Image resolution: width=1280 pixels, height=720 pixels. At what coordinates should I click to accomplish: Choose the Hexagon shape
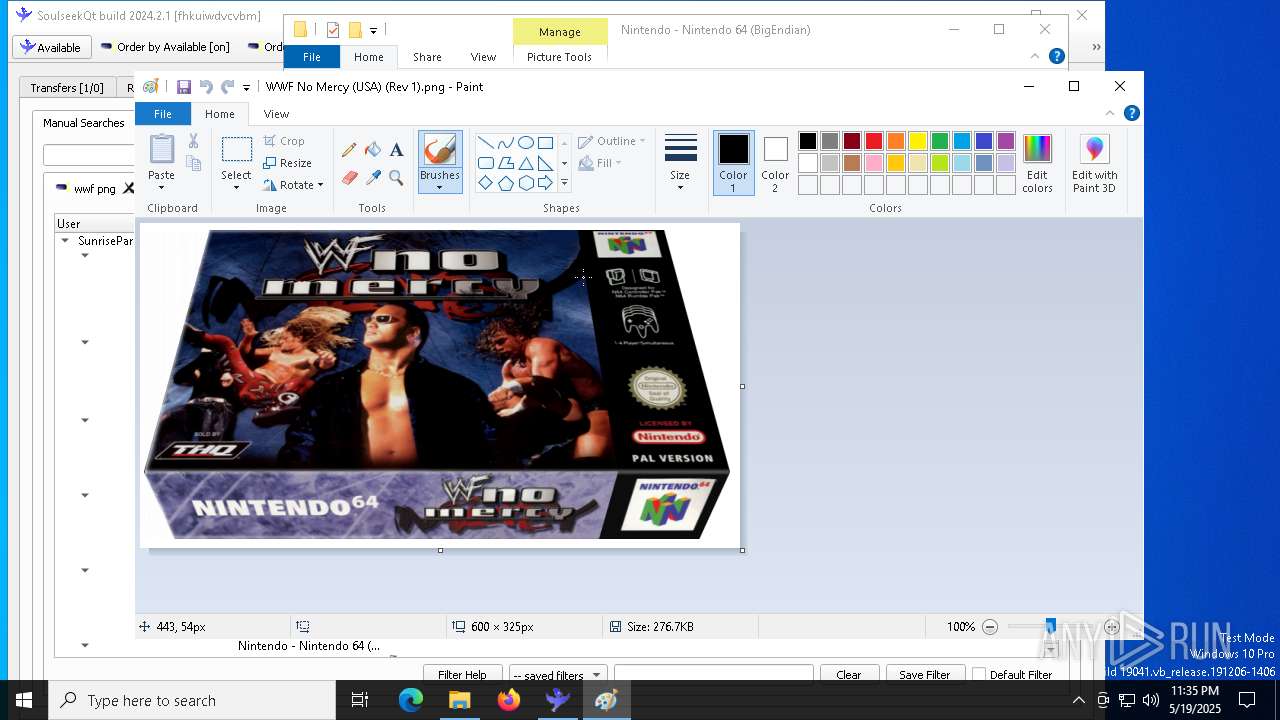click(x=525, y=183)
